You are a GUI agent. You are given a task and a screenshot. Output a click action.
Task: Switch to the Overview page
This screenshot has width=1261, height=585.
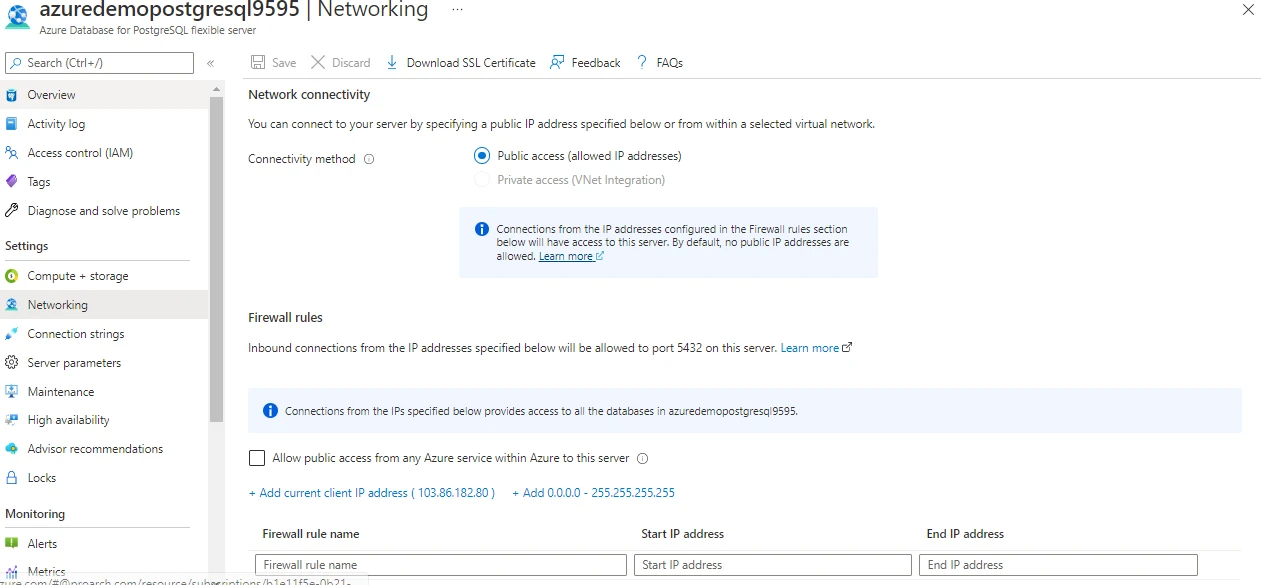pos(49,94)
